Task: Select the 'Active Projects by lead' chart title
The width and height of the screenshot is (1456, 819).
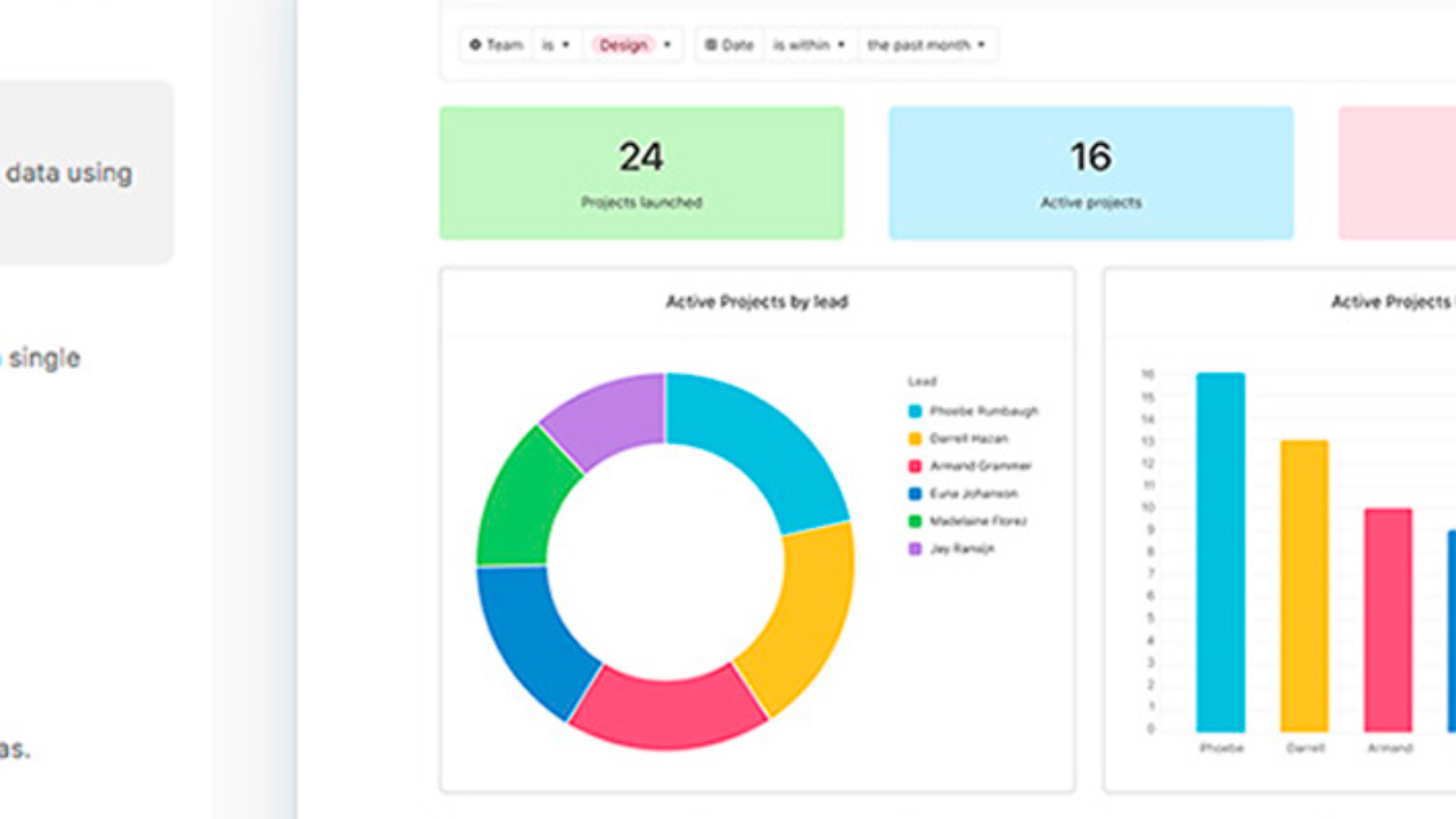Action: click(755, 302)
